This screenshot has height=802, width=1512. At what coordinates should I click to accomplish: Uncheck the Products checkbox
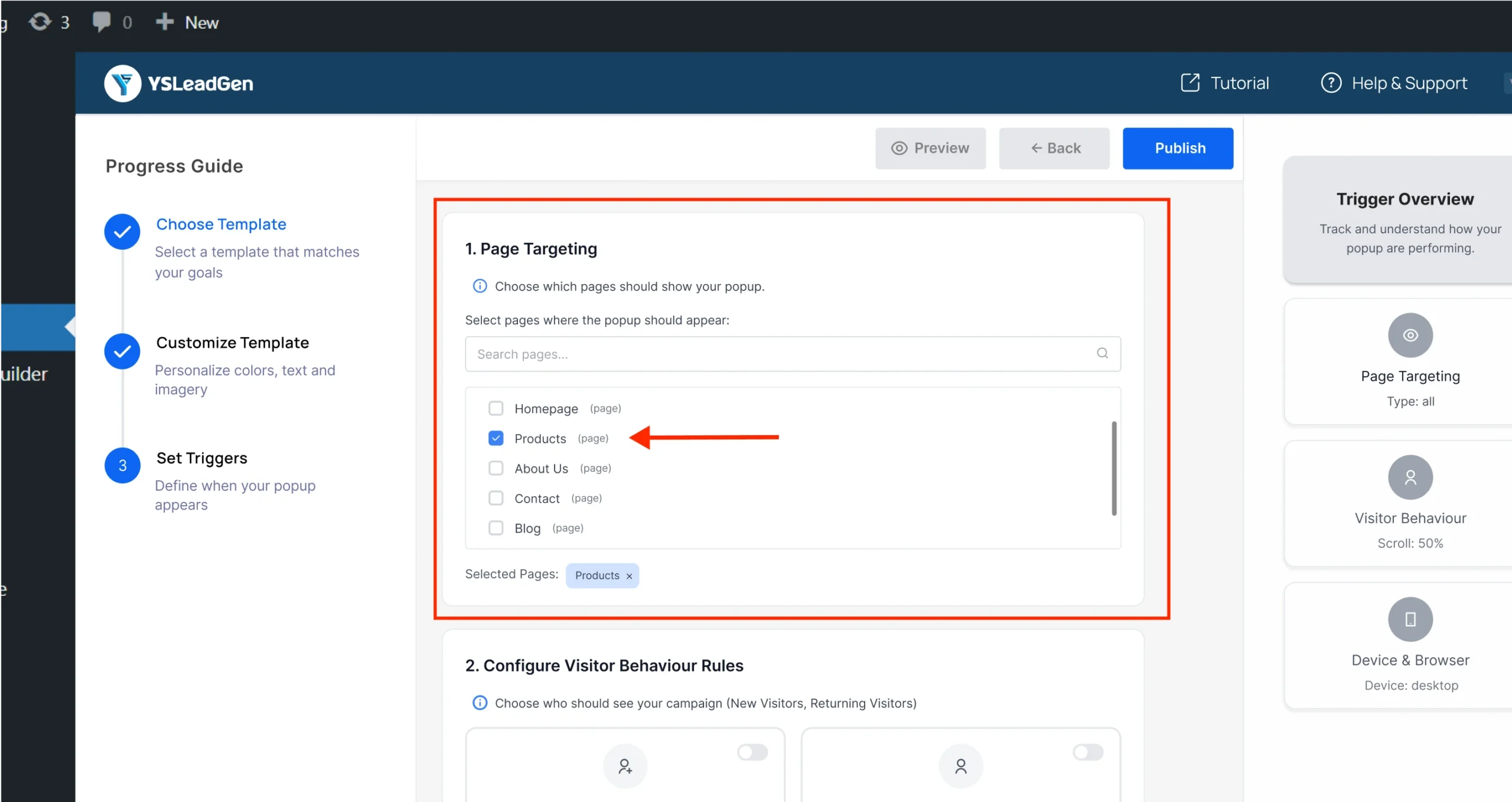496,438
